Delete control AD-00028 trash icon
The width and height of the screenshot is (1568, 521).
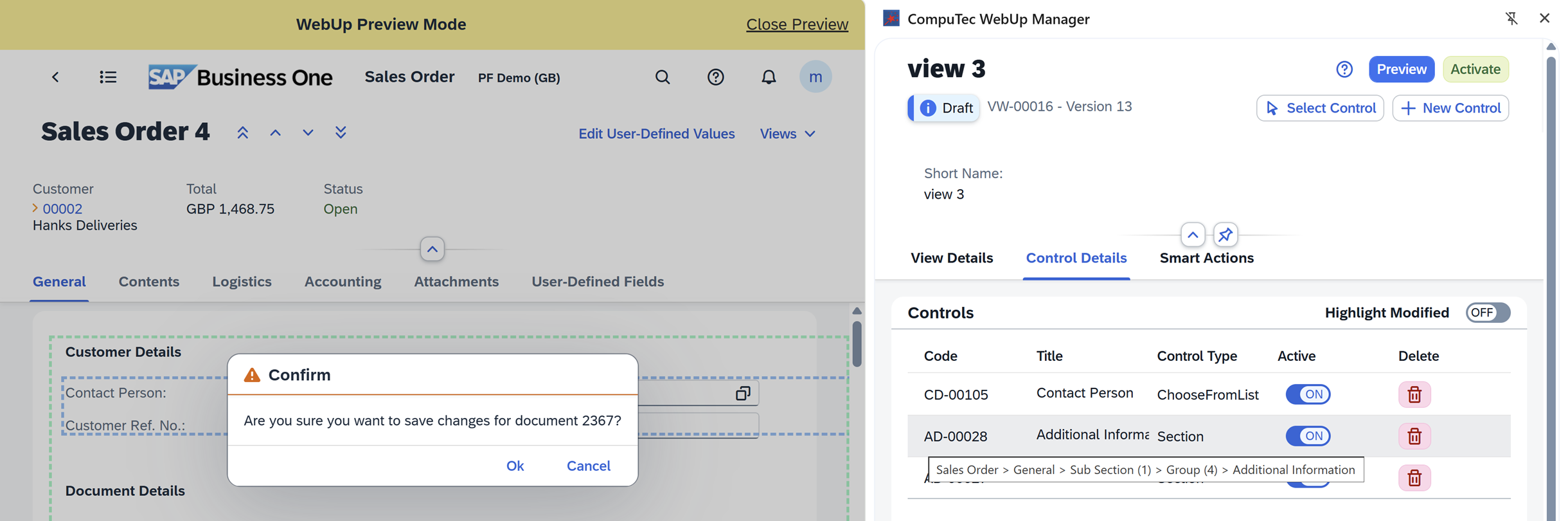coord(1414,436)
